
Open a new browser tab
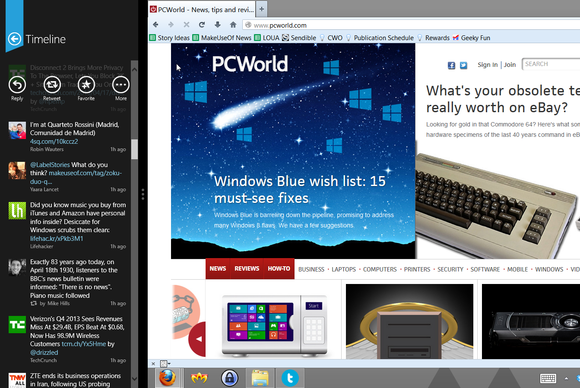[262, 9]
